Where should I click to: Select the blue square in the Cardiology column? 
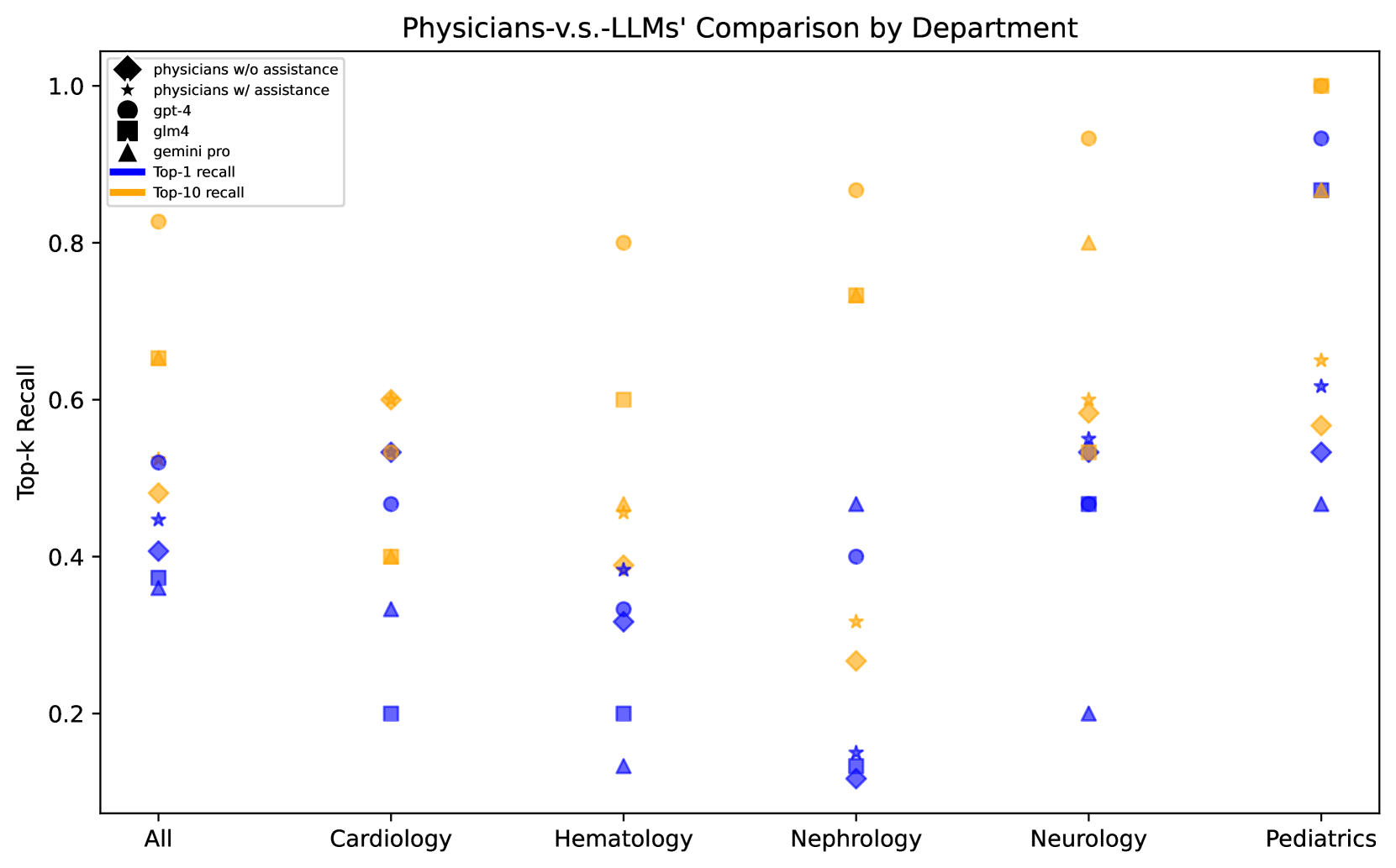pos(391,713)
